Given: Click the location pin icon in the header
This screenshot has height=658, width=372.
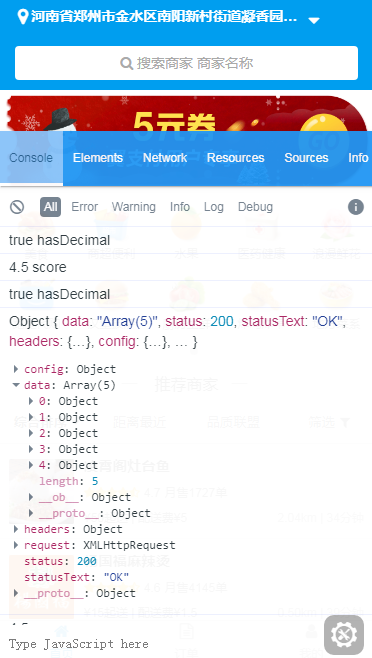Looking at the screenshot, I should point(23,17).
